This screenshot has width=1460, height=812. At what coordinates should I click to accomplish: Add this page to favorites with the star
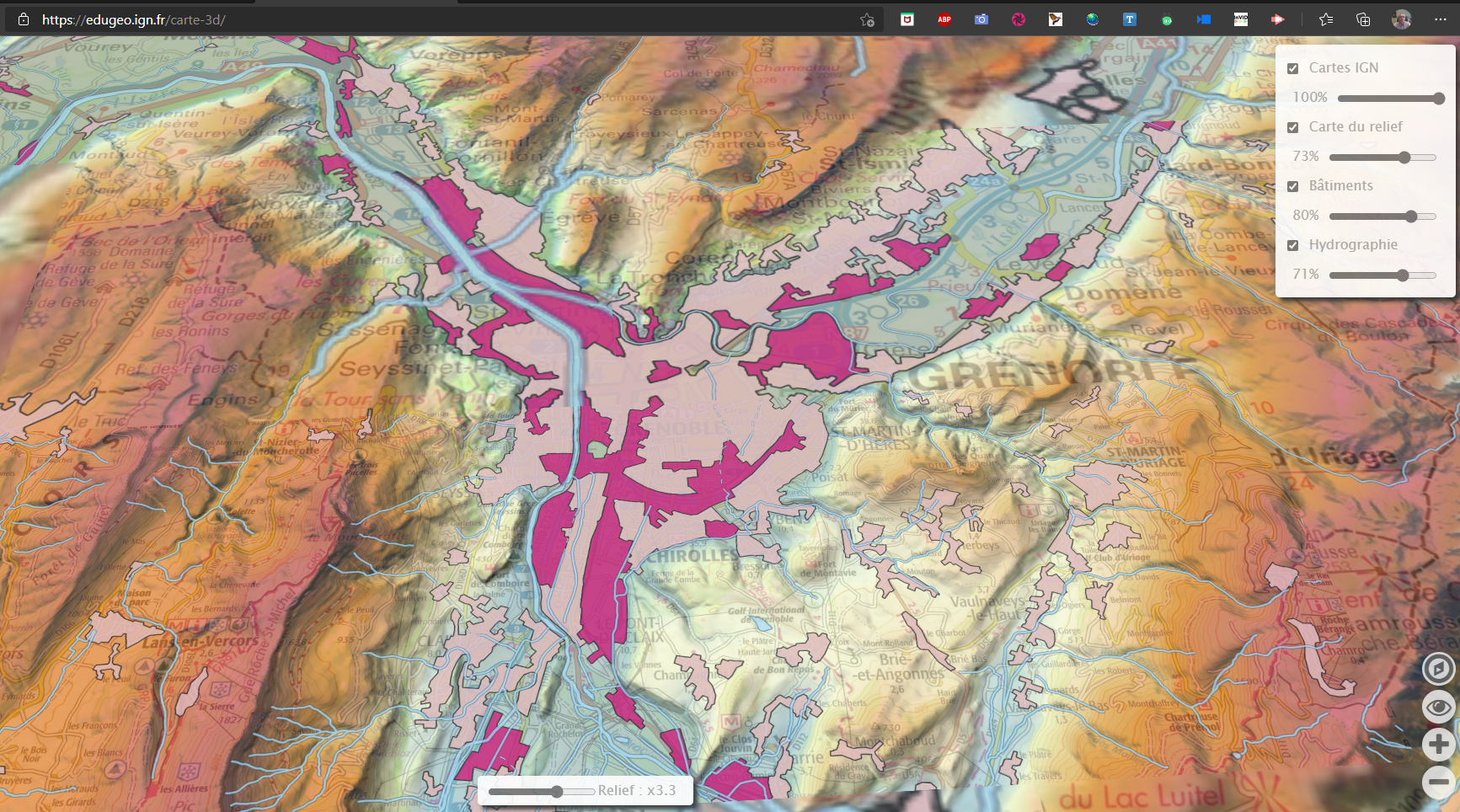[x=1325, y=19]
